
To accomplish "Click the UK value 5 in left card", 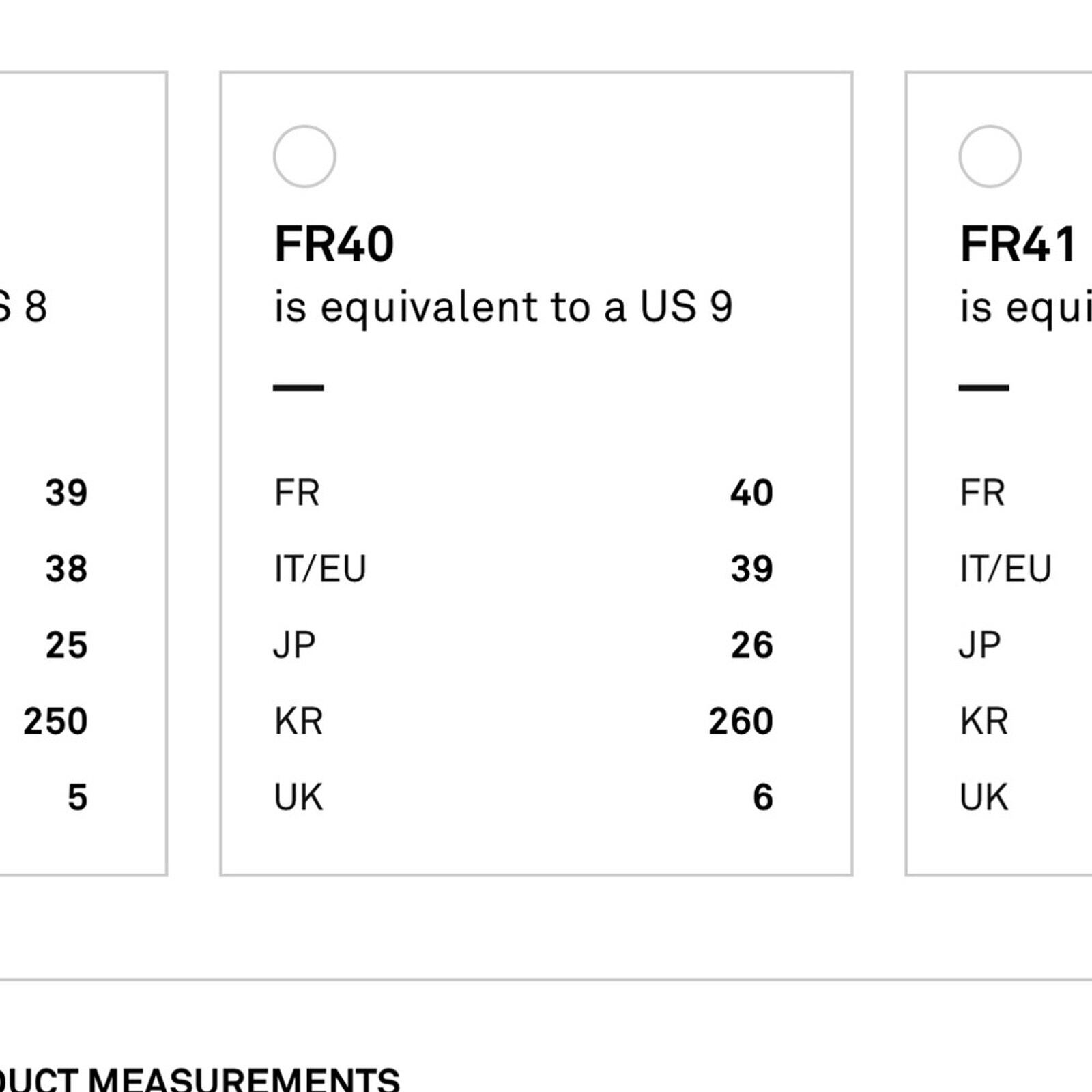I will point(78,797).
